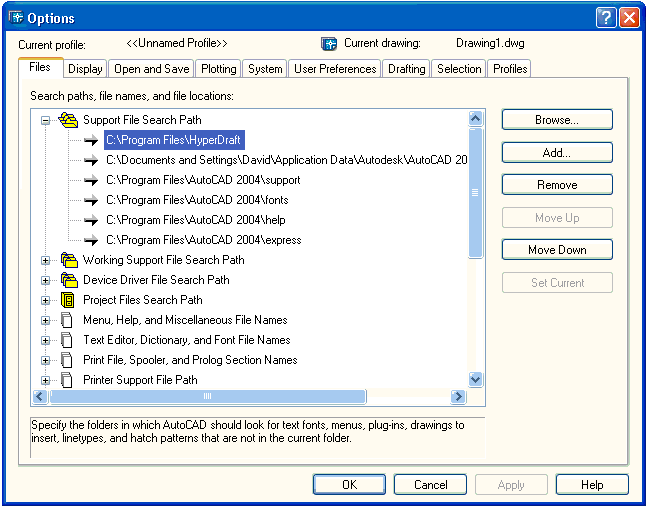Screen dimensions: 648x506
Task: Switch to the Display tab
Action: point(85,69)
